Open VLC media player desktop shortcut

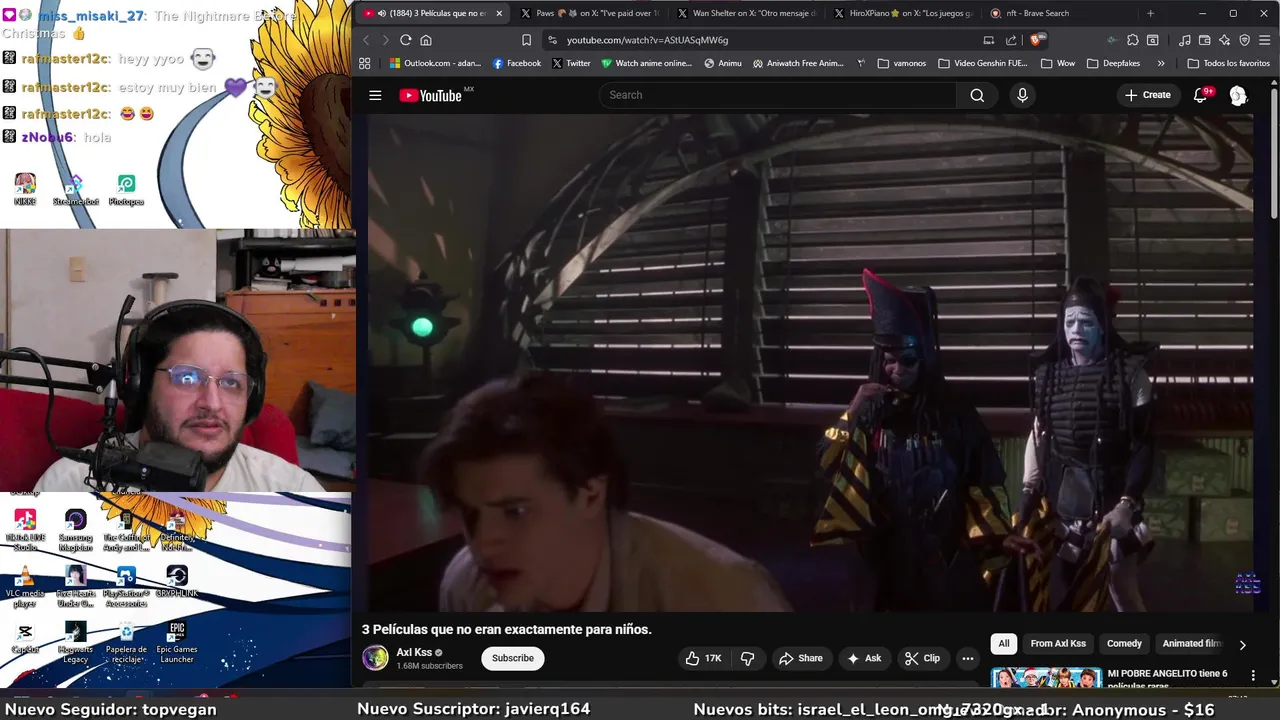coord(25,586)
